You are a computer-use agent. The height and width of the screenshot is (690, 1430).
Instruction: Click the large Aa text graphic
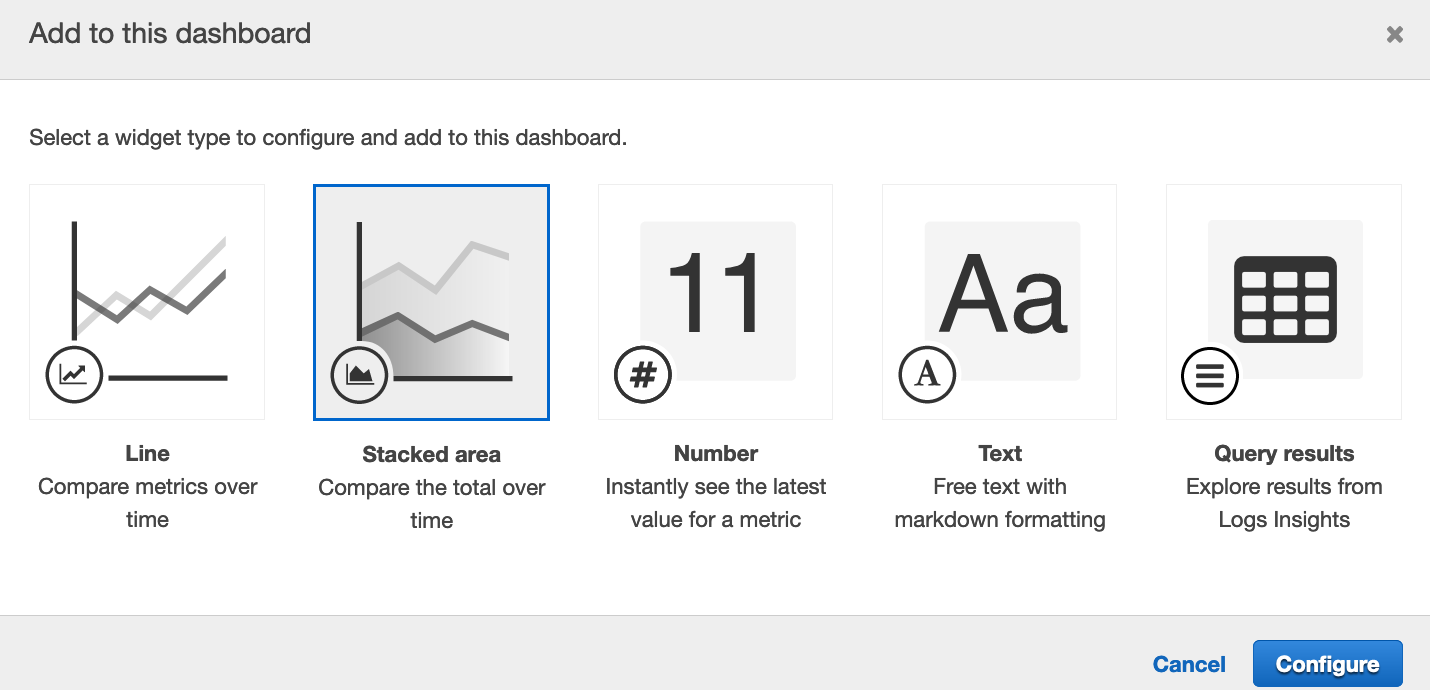pyautogui.click(x=1002, y=293)
